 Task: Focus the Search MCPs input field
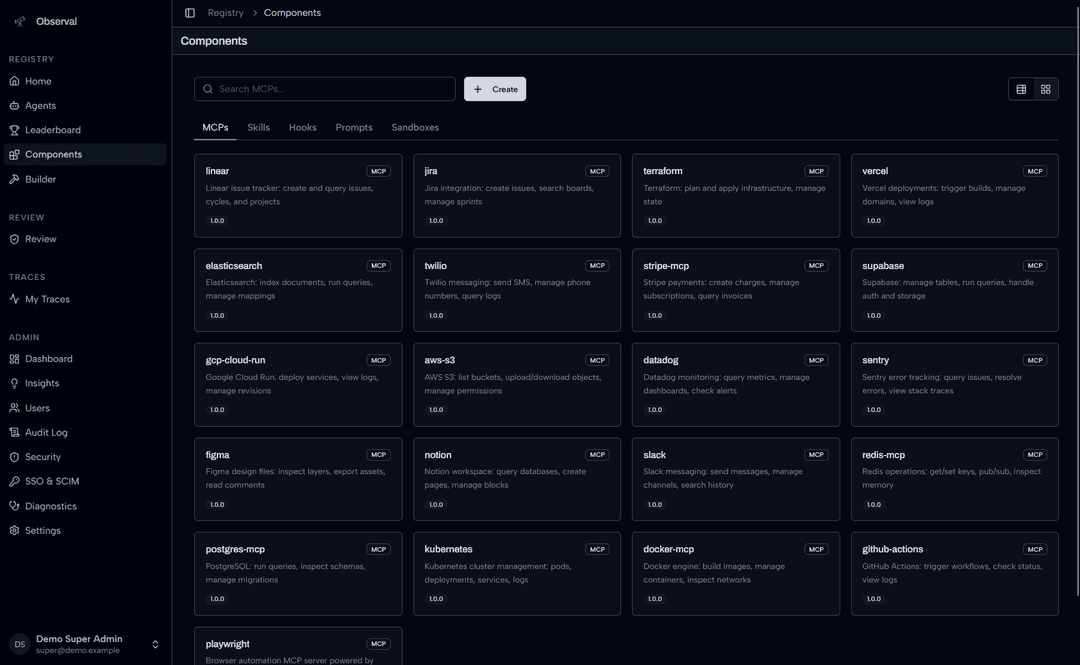click(324, 89)
